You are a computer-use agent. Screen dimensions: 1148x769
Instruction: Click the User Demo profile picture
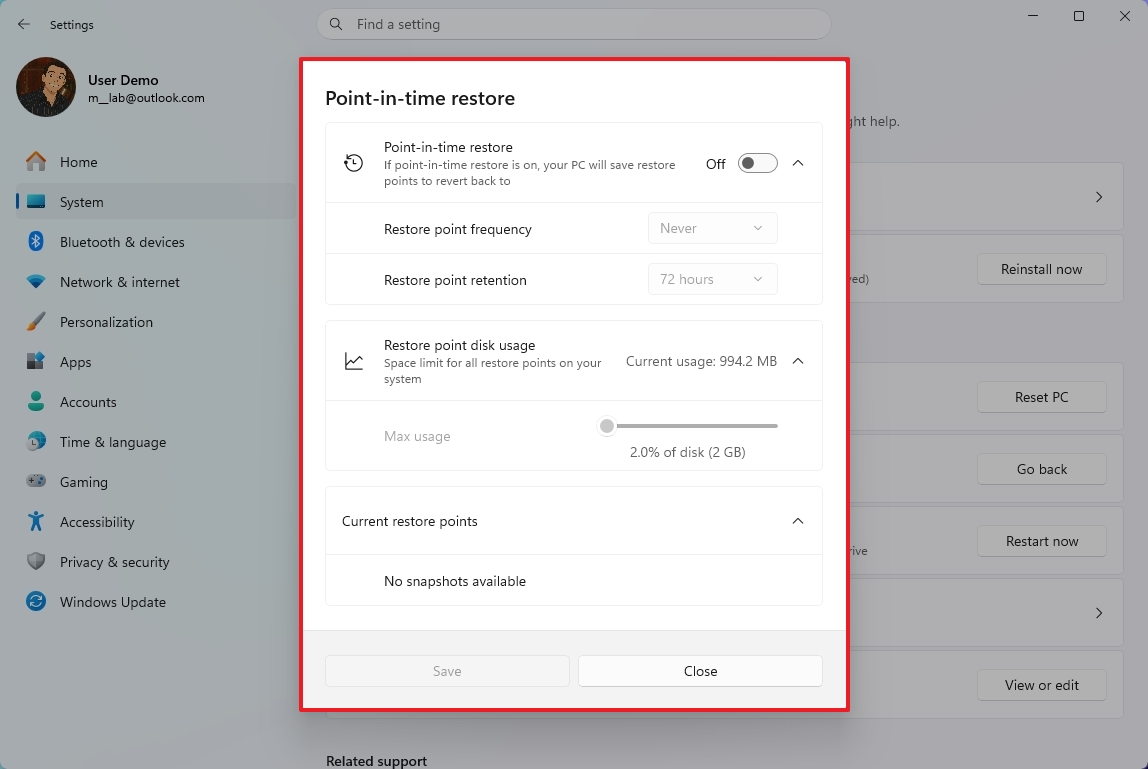click(45, 87)
